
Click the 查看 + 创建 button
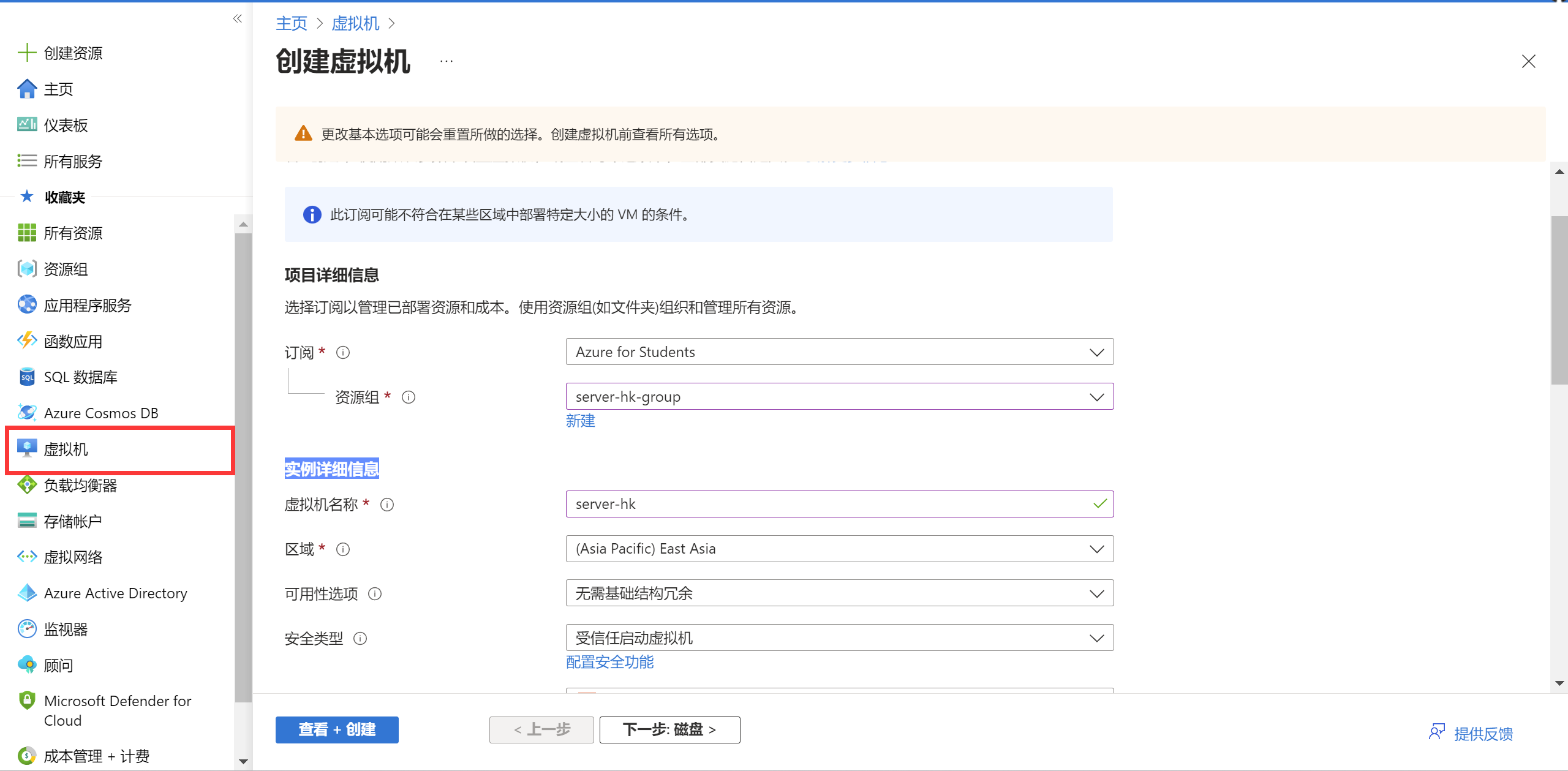(337, 730)
